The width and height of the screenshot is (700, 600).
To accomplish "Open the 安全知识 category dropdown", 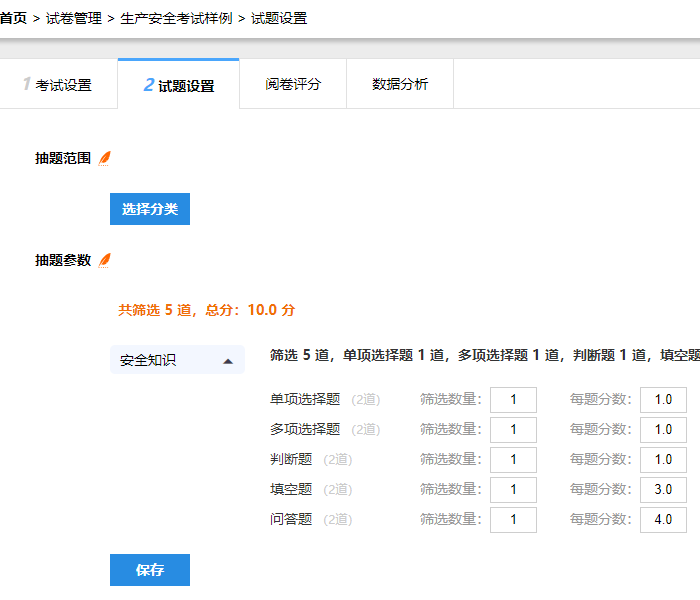I will pos(177,360).
